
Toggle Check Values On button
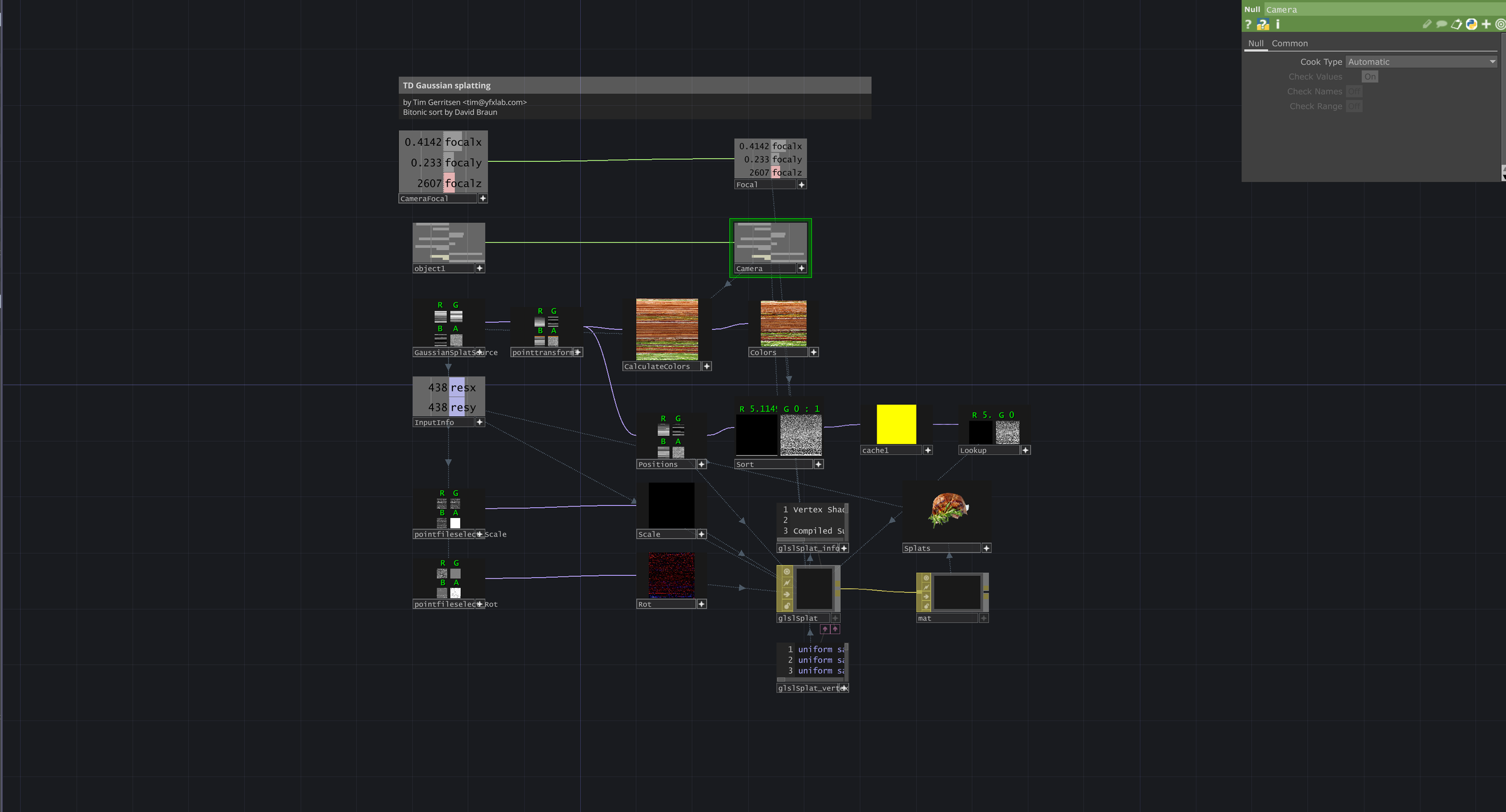point(1369,77)
